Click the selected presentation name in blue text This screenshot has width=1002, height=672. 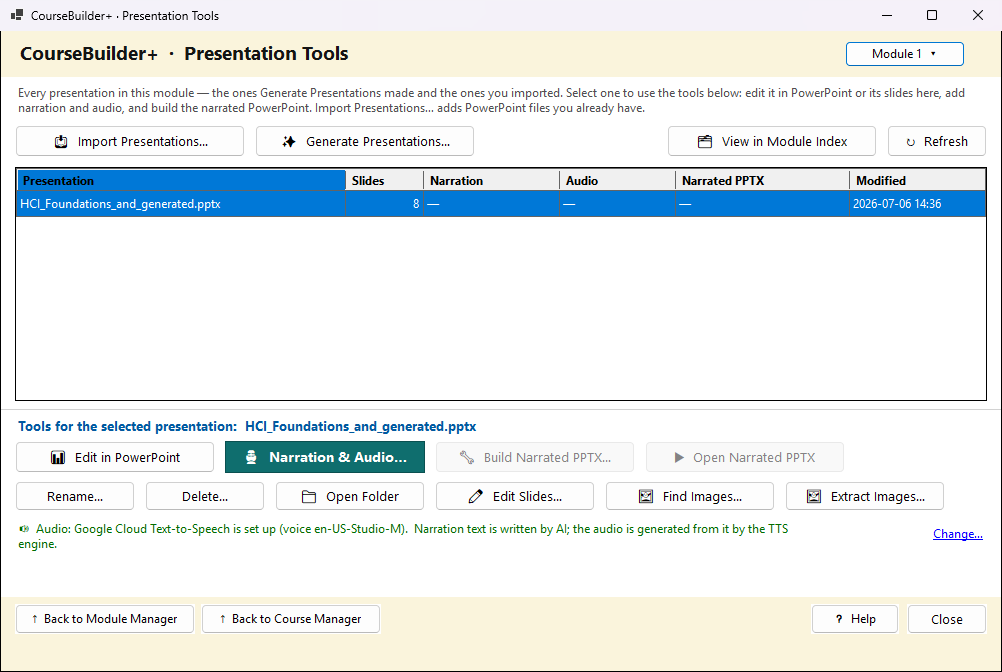(360, 427)
